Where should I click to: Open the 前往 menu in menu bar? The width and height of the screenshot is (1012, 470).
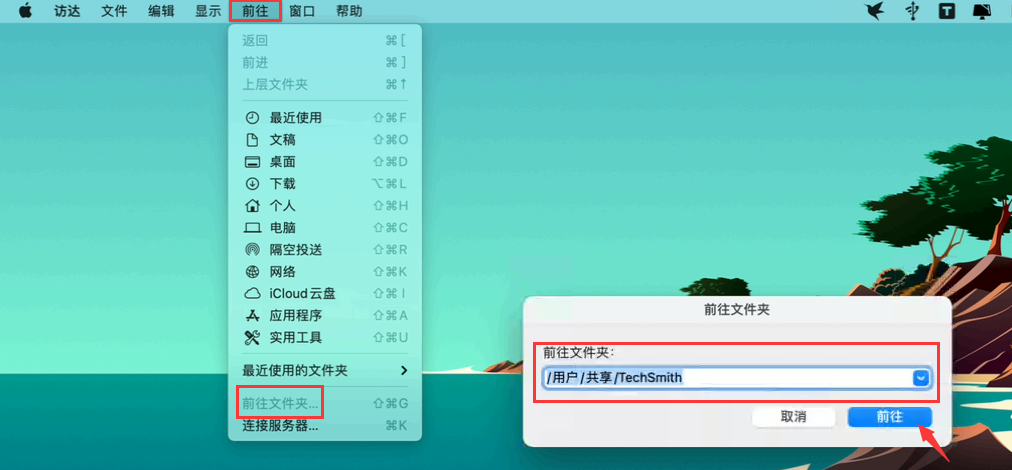pyautogui.click(x=255, y=11)
